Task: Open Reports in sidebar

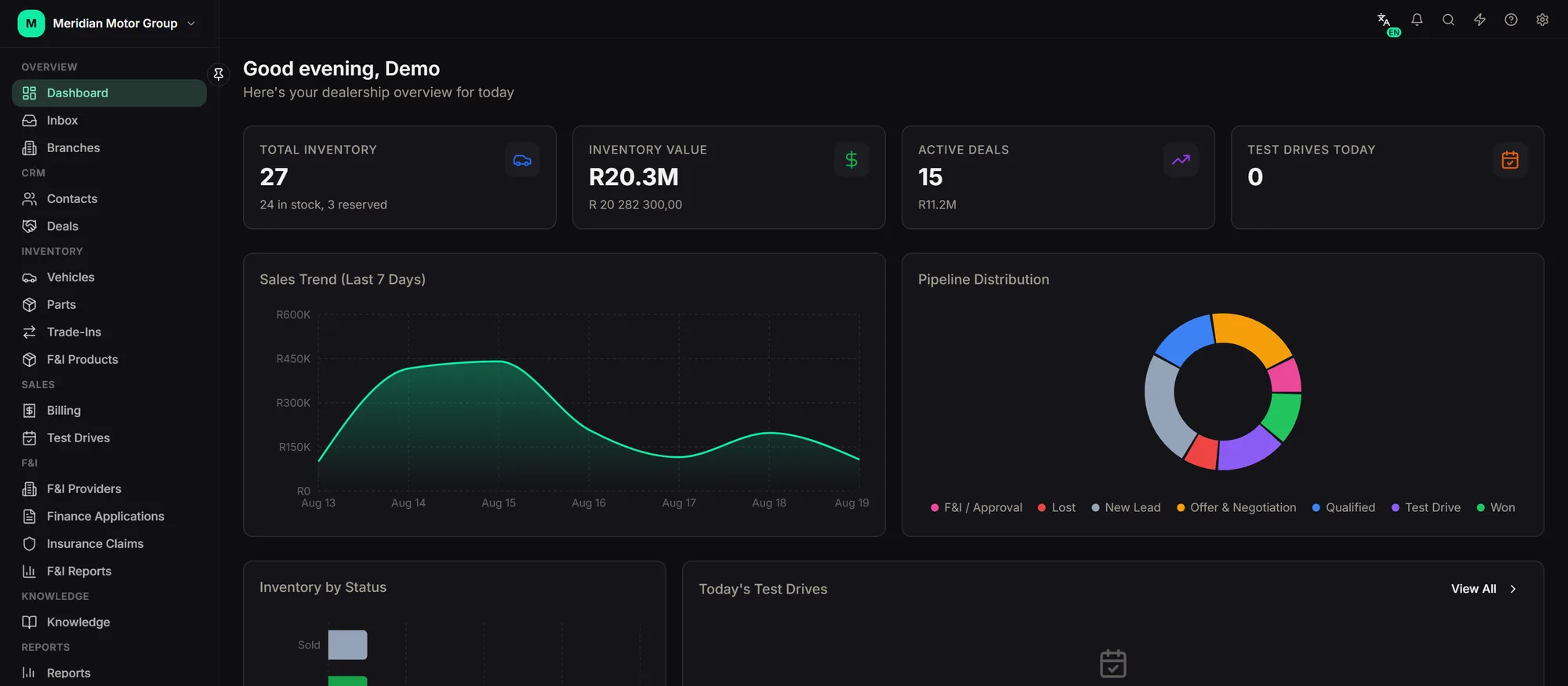Action: (x=109, y=673)
